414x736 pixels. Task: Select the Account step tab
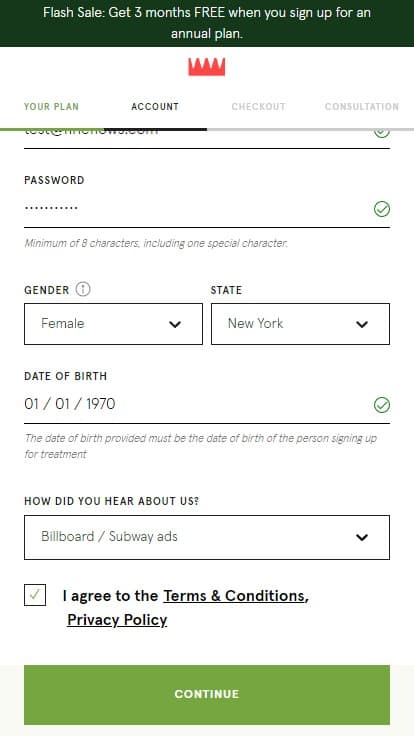pos(155,107)
